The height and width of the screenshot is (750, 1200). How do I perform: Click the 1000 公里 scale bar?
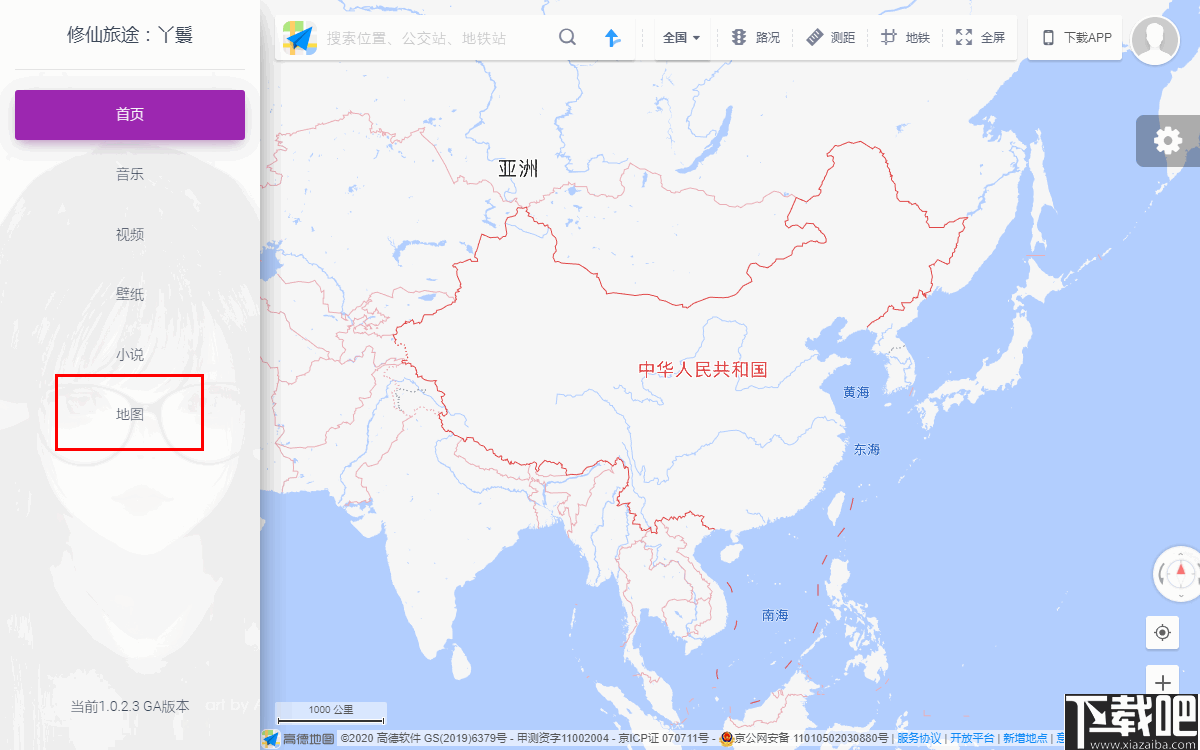[x=331, y=713]
